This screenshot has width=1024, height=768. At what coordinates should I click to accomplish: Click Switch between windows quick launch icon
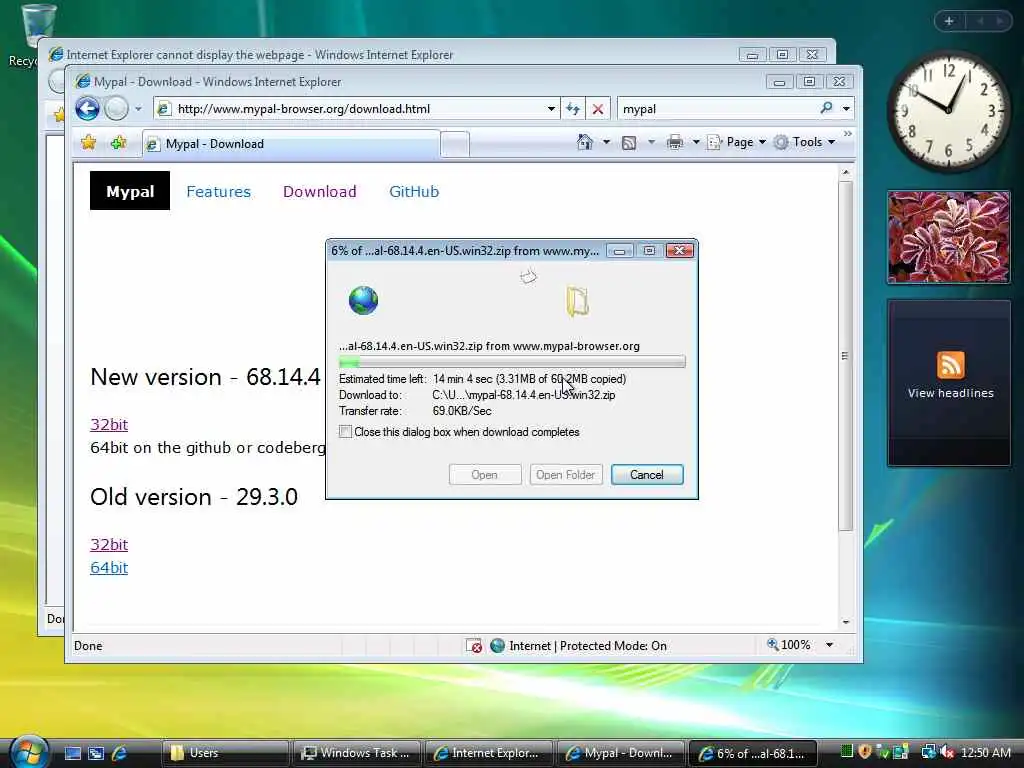tap(96, 754)
